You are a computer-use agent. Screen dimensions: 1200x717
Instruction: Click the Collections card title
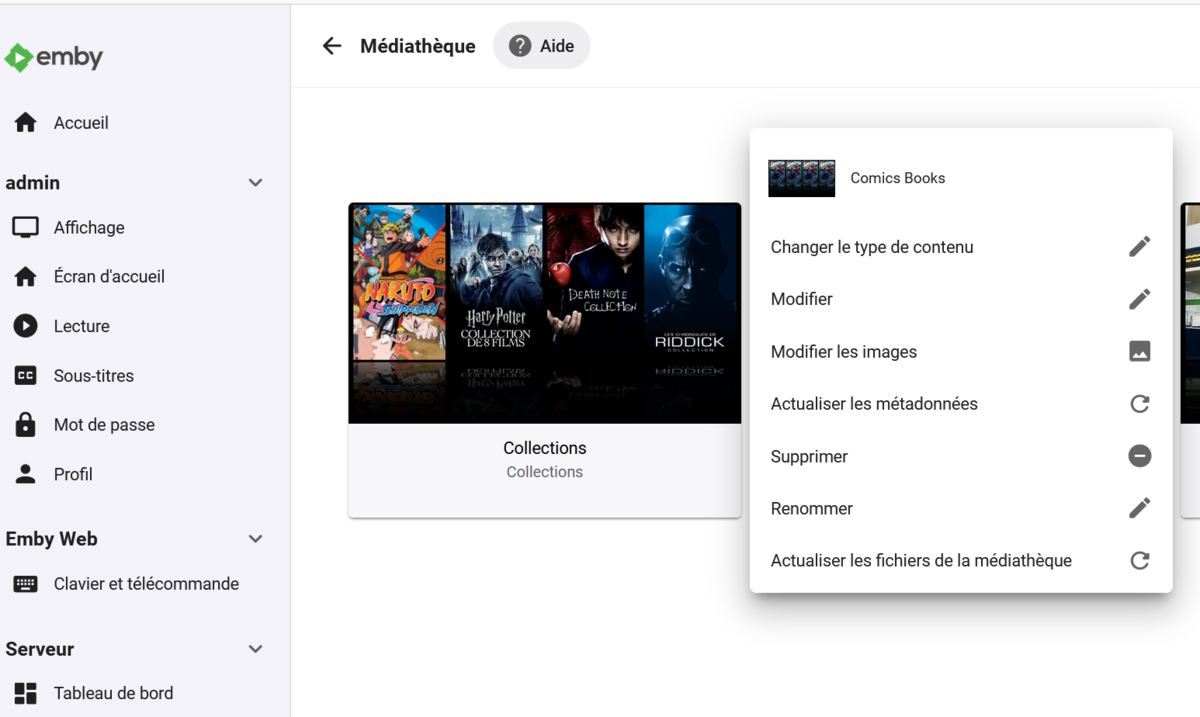coord(545,448)
